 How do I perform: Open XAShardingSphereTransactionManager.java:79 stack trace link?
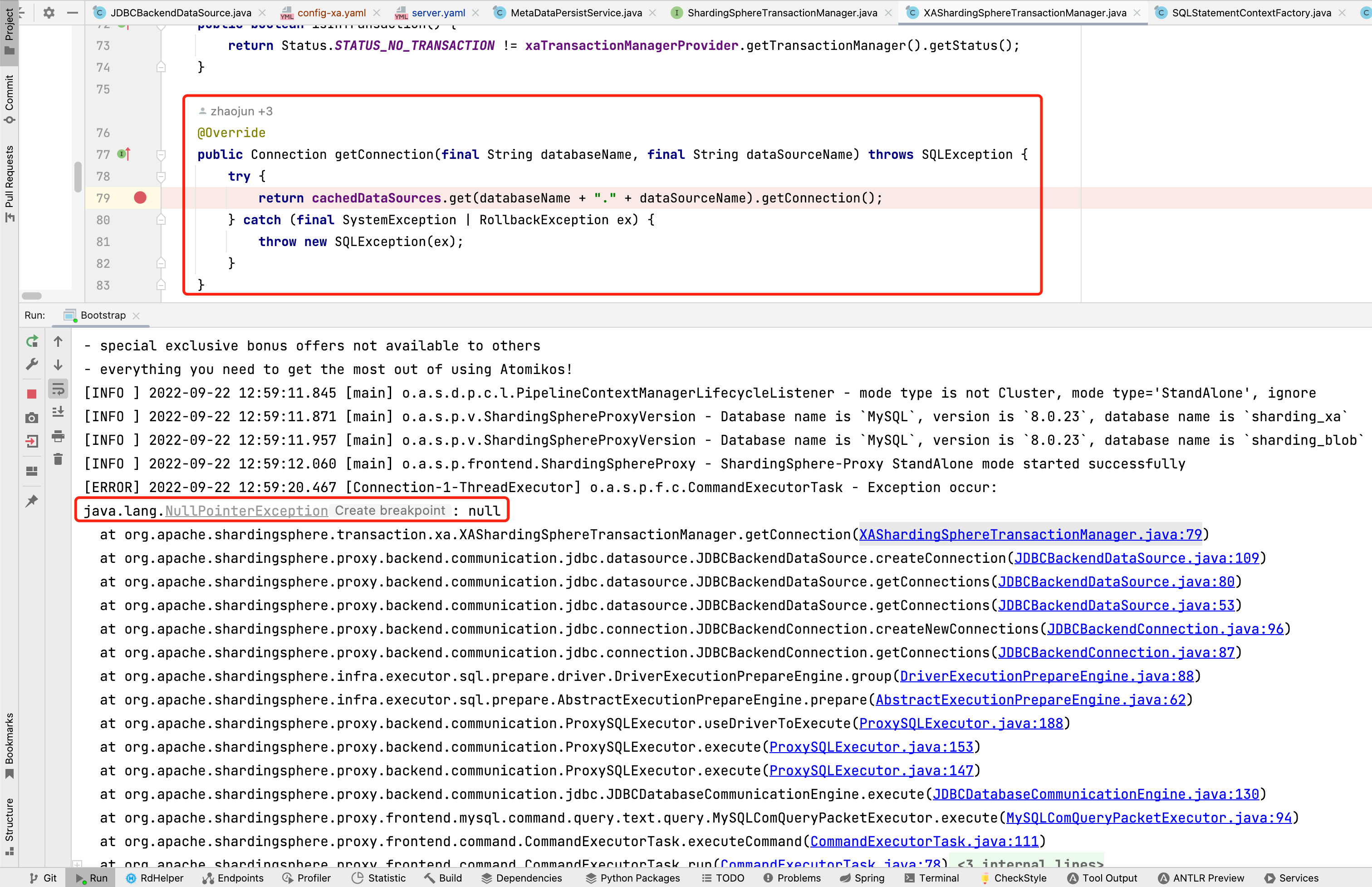pyautogui.click(x=1030, y=534)
